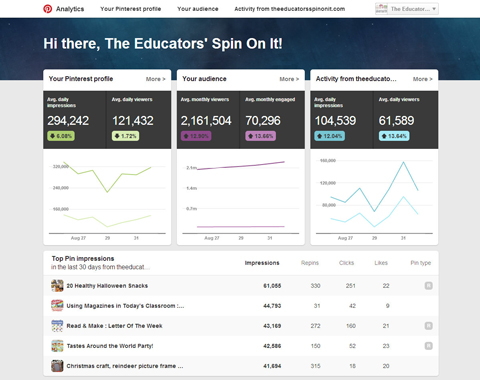
Task: Open Activity from theeducatorsspinonit.com menu
Action: click(290, 9)
